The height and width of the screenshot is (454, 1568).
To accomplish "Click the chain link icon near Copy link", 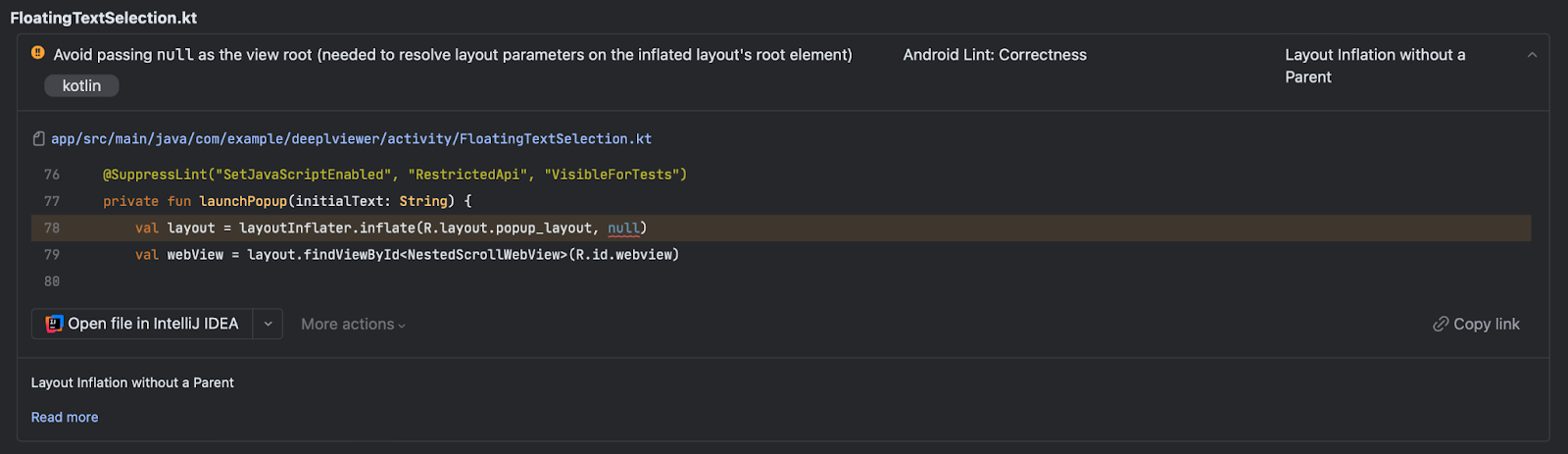I will tap(1441, 324).
